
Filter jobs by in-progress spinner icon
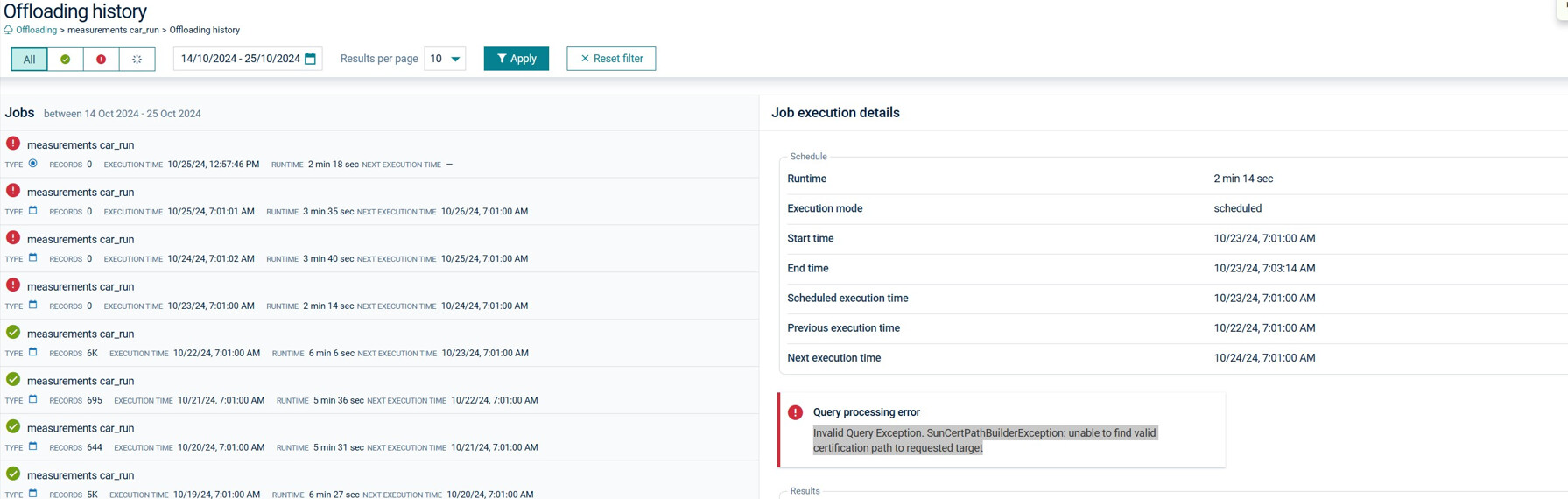(x=137, y=59)
